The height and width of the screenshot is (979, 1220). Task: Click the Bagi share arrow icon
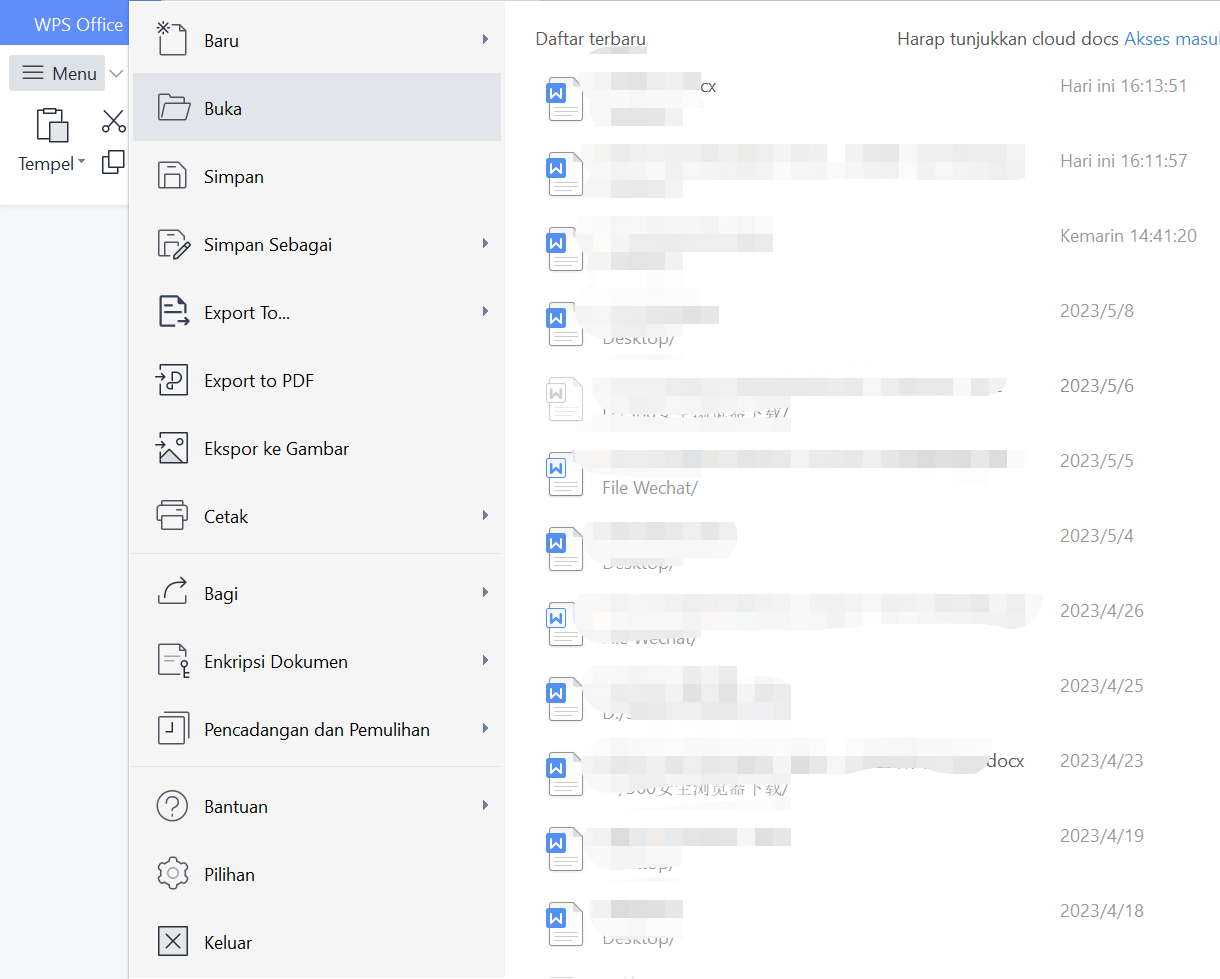tap(173, 593)
